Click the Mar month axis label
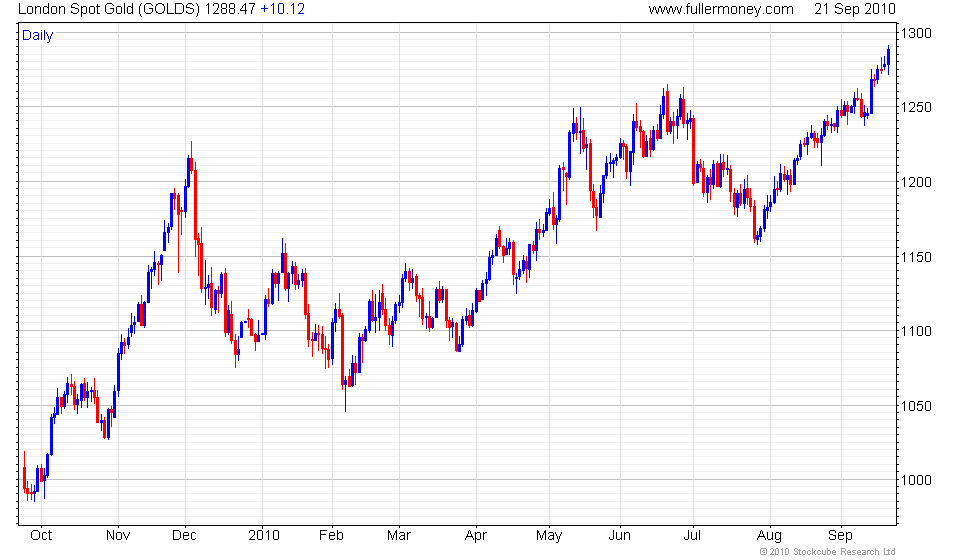The image size is (980, 560). 399,535
